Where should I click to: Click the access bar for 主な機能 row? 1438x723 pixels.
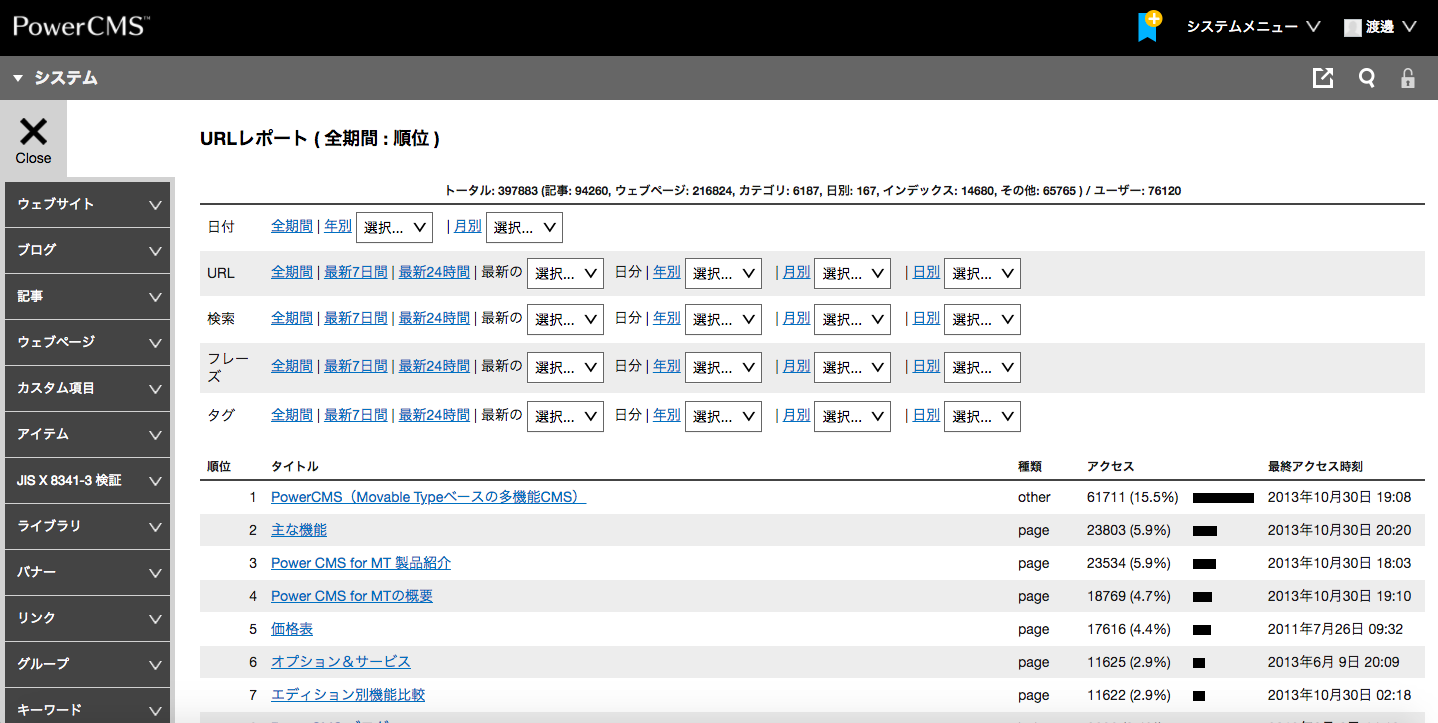pyautogui.click(x=1205, y=530)
